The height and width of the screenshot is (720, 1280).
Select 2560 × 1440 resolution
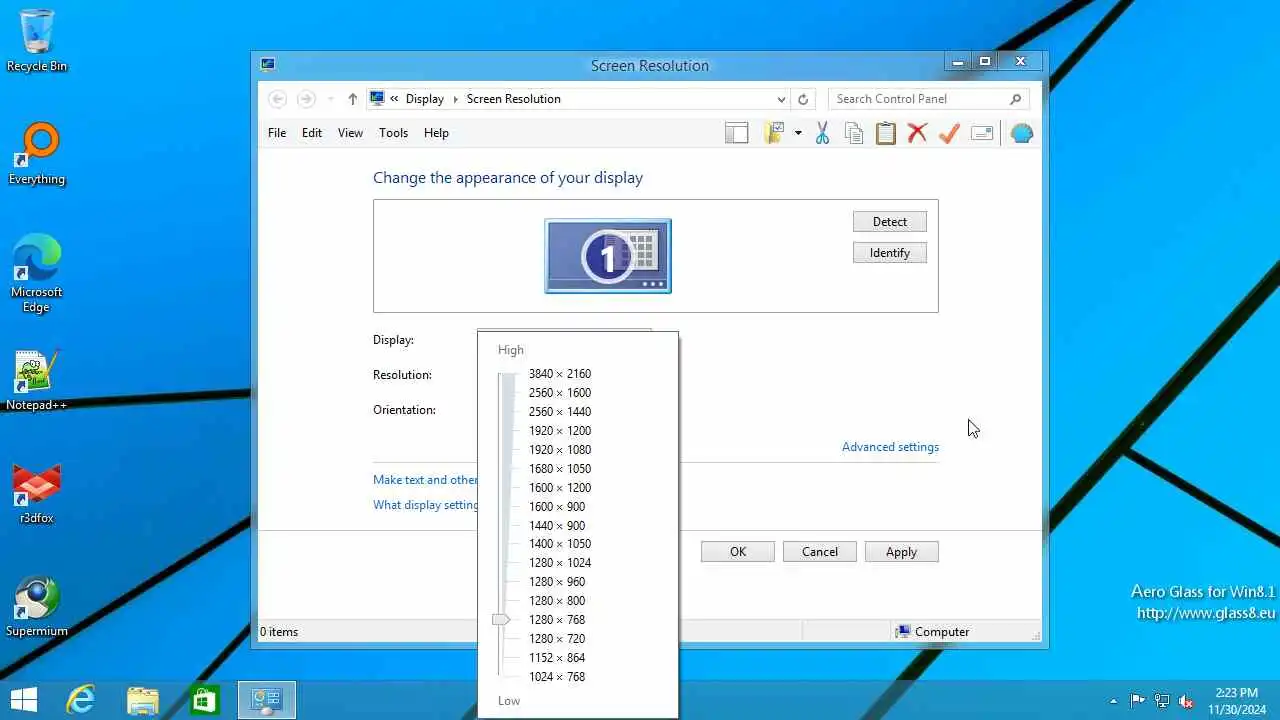[x=560, y=412]
